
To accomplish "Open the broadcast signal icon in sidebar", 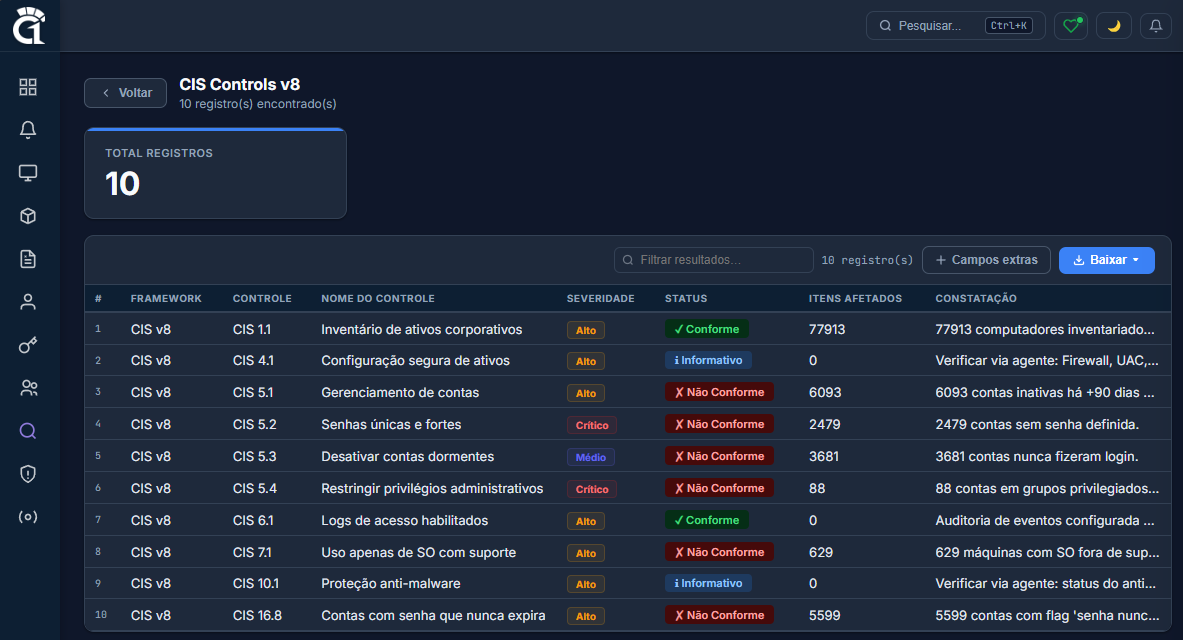I will coord(28,517).
